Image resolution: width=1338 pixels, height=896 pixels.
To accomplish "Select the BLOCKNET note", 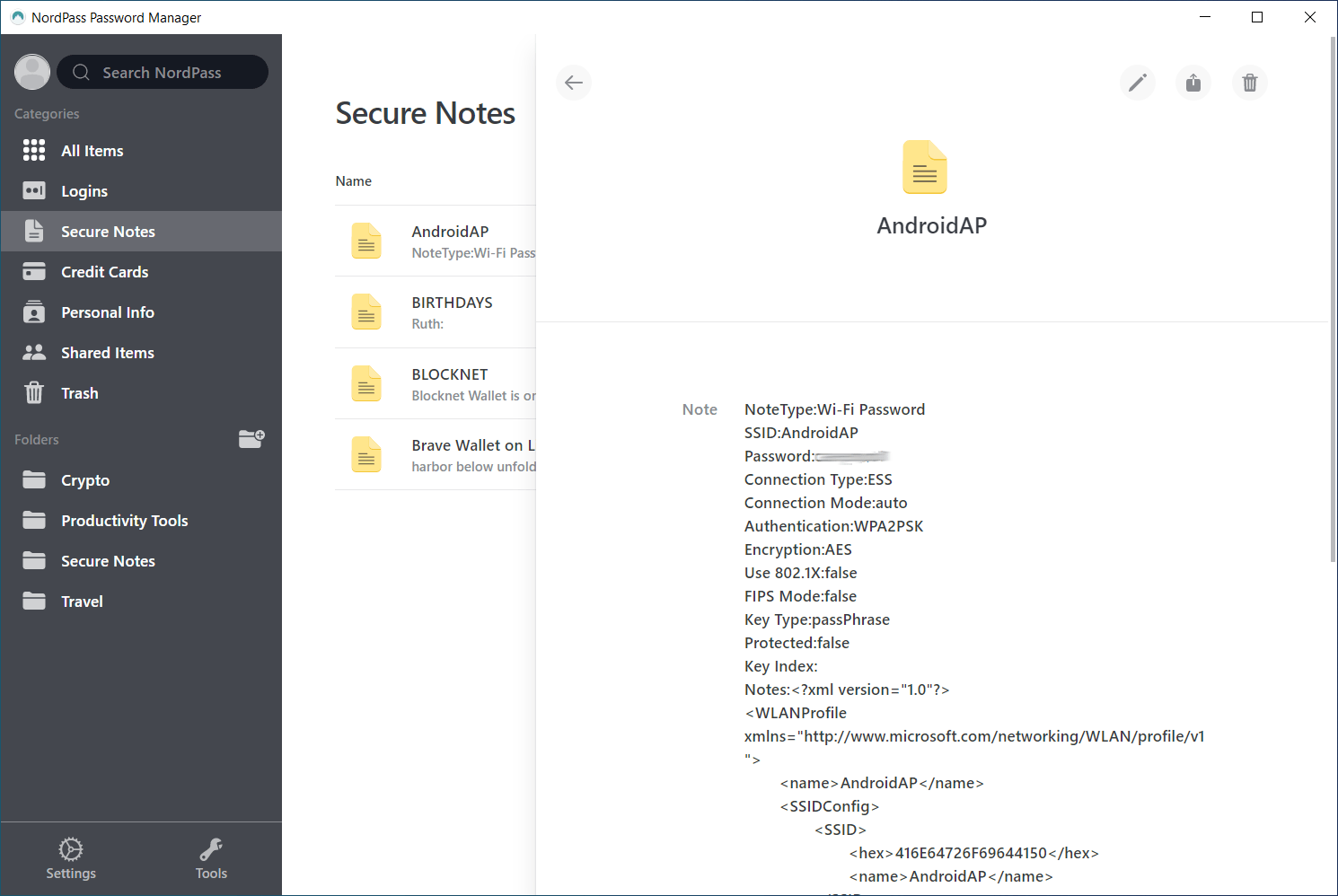I will point(436,383).
